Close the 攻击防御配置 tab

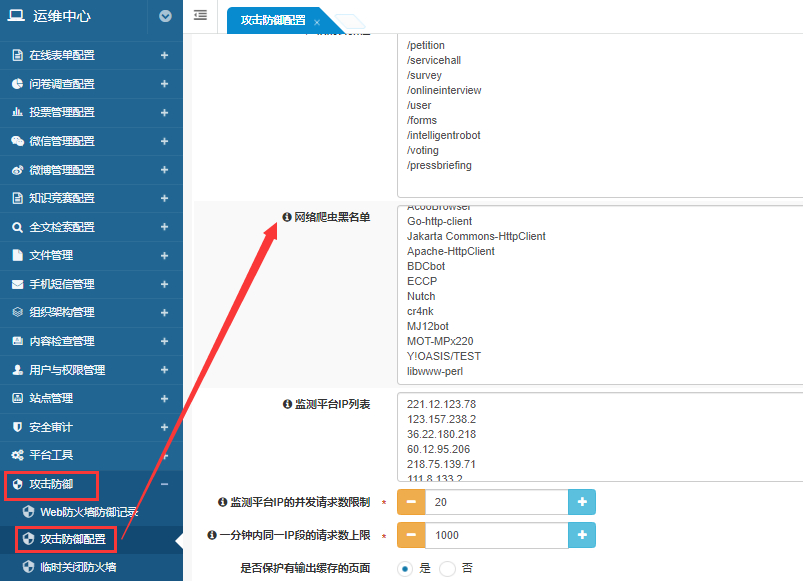317,22
